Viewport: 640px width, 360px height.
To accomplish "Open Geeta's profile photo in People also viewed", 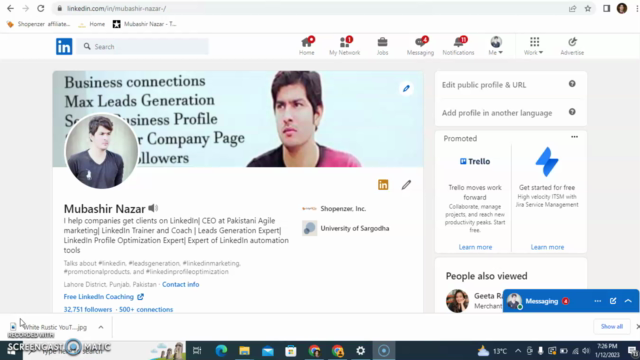I will pos(457,301).
